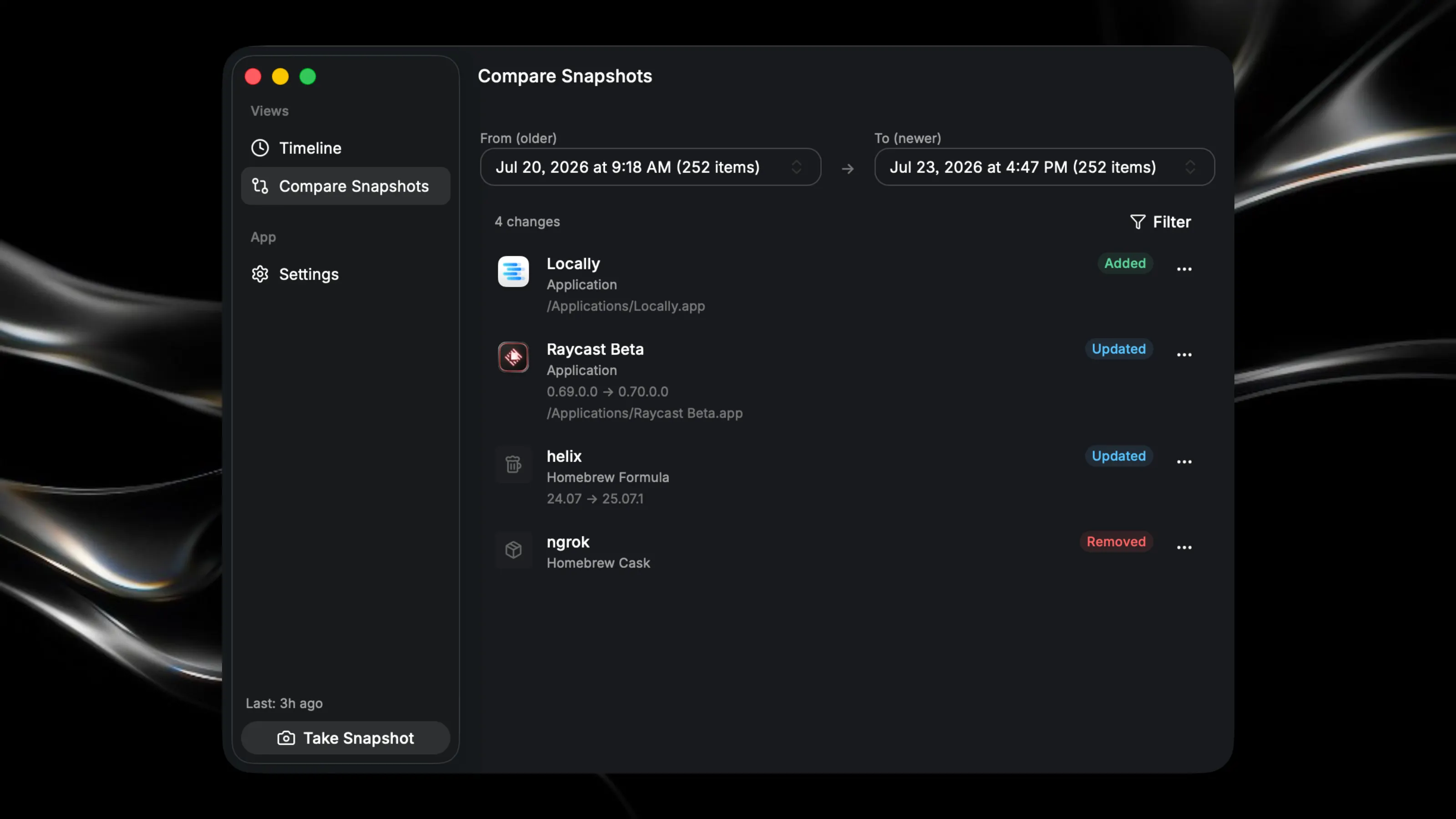Click the camera icon on Take Snapshot

point(286,738)
